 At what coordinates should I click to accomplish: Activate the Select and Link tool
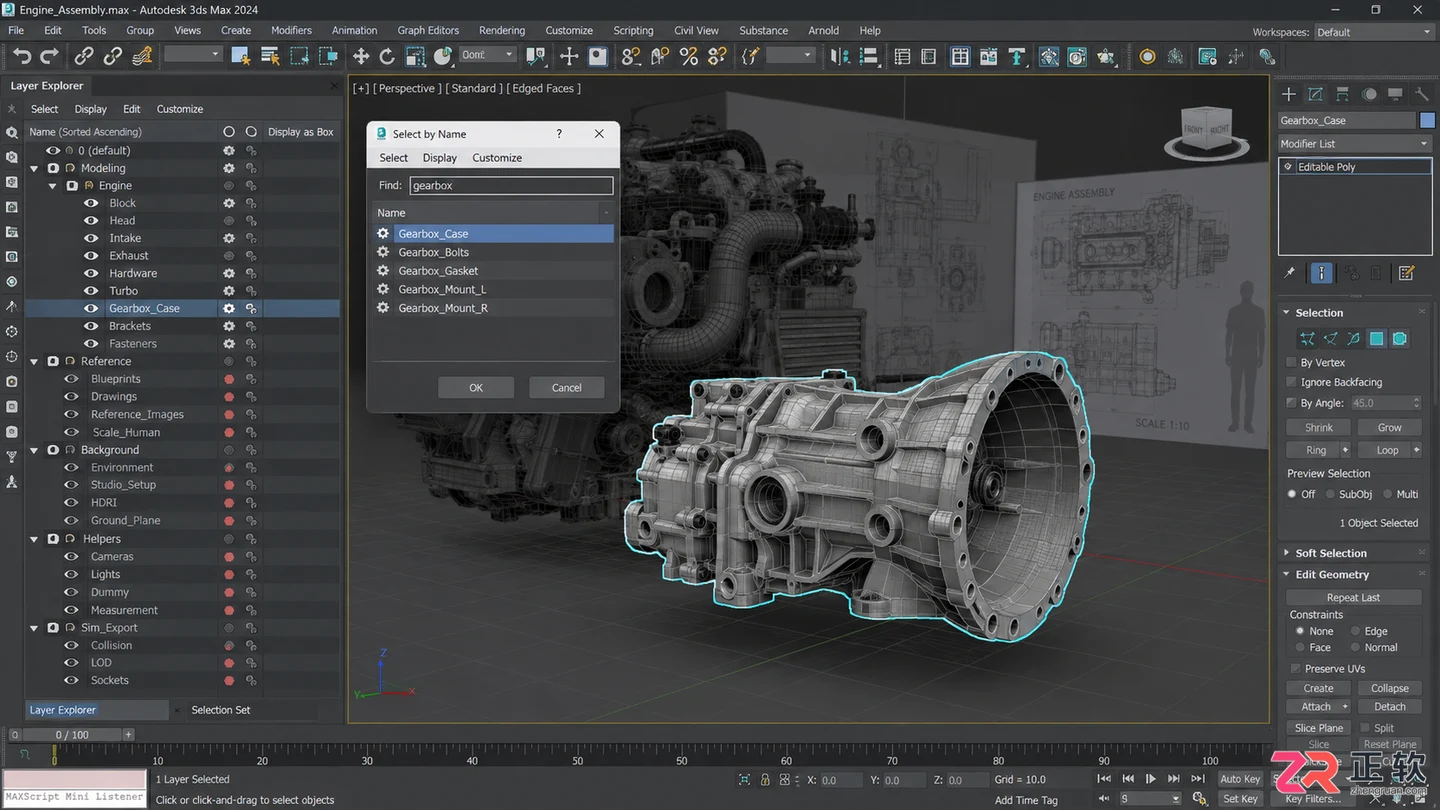point(84,56)
